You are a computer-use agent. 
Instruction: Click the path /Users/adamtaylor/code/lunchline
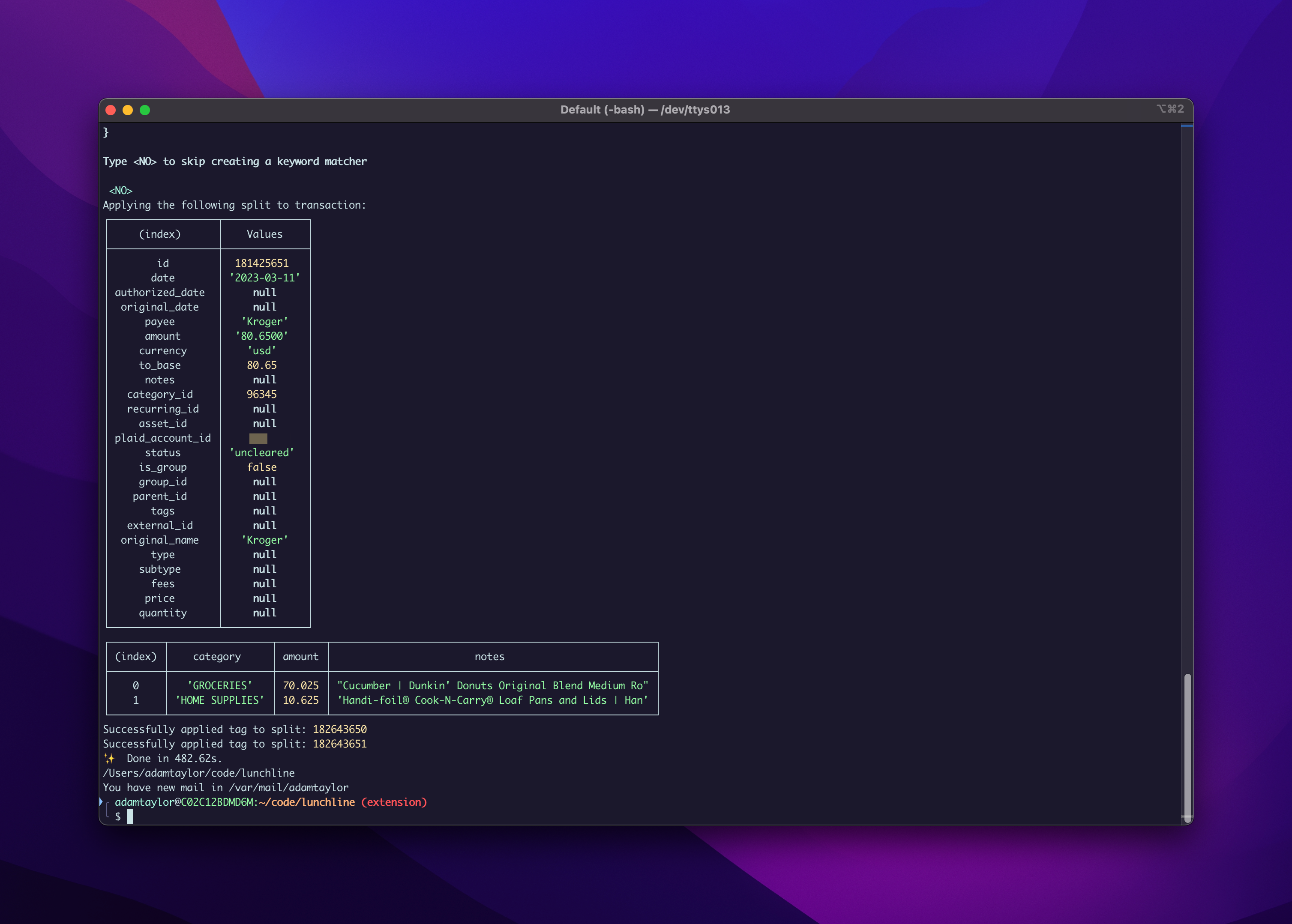pos(199,773)
